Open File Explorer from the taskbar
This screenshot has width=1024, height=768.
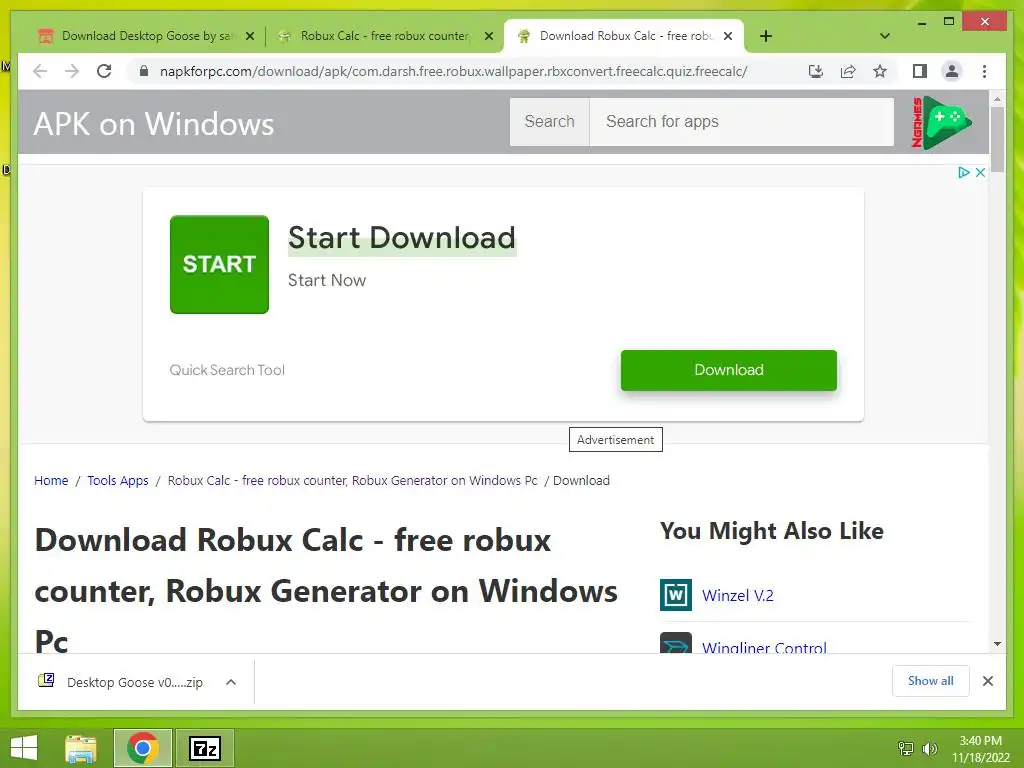click(81, 748)
